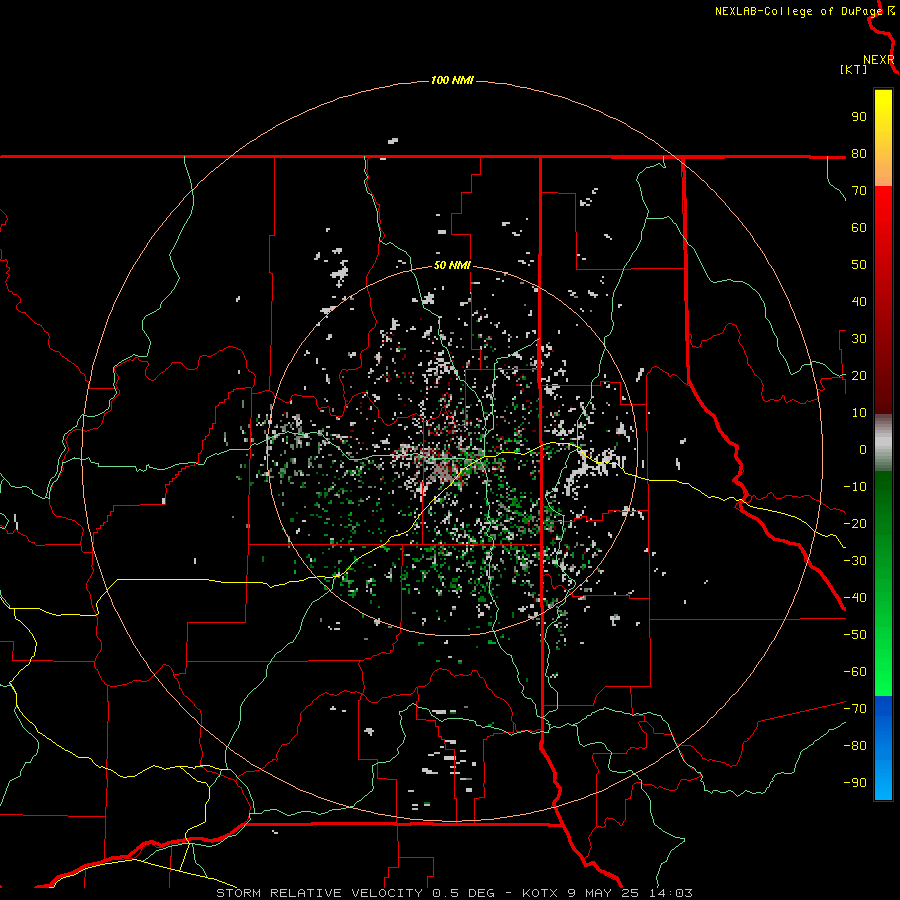This screenshot has height=900, width=900.
Task: Click the -60 value on velocity color scale
Action: [855, 672]
